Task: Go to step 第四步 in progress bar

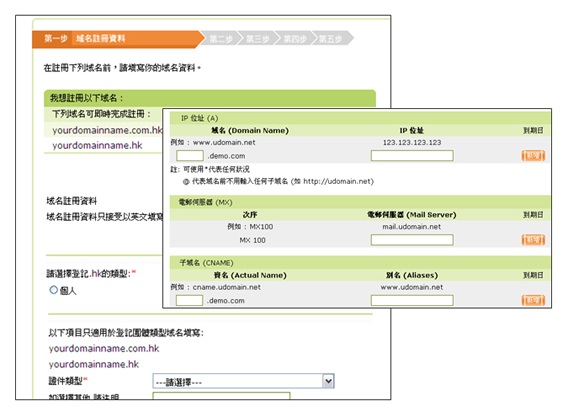Action: pyautogui.click(x=294, y=39)
